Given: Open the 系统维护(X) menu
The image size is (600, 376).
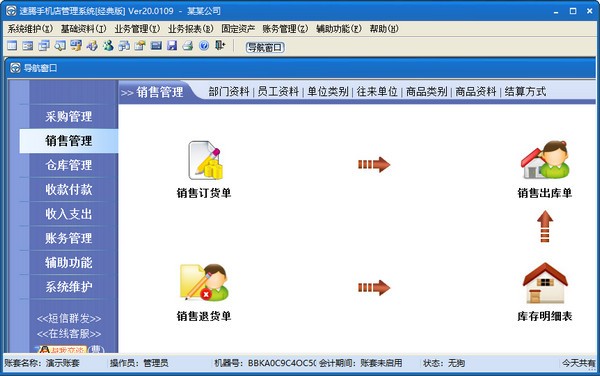Looking at the screenshot, I should click(x=30, y=29).
